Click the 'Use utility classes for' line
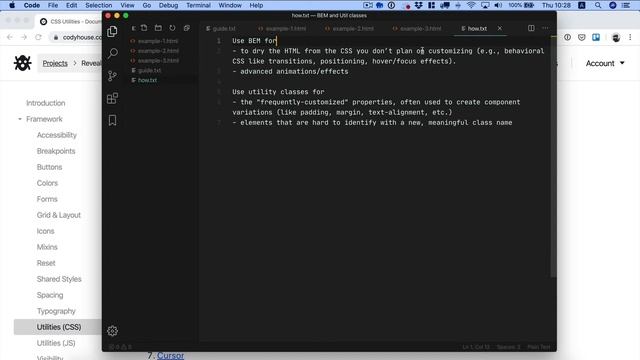640x360 pixels. click(x=278, y=92)
